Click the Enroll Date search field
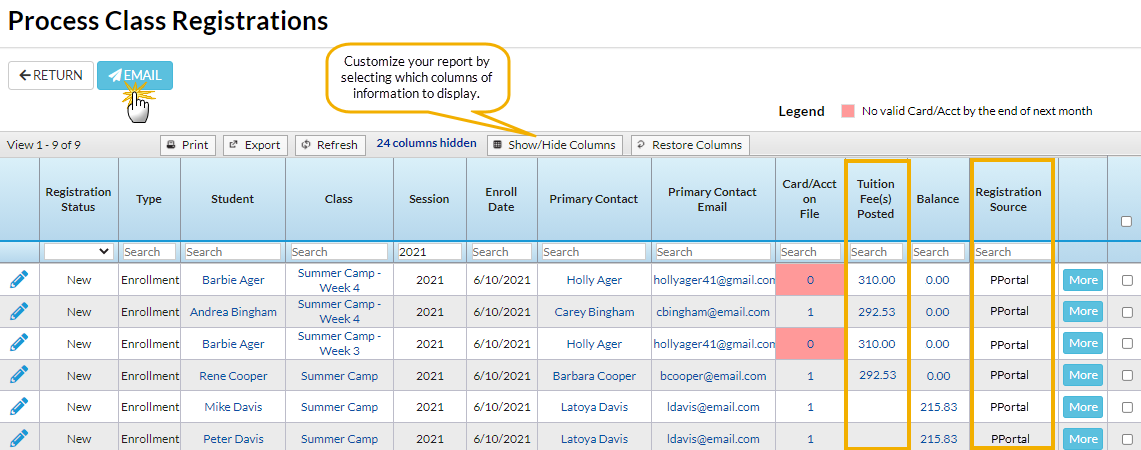 tap(501, 251)
